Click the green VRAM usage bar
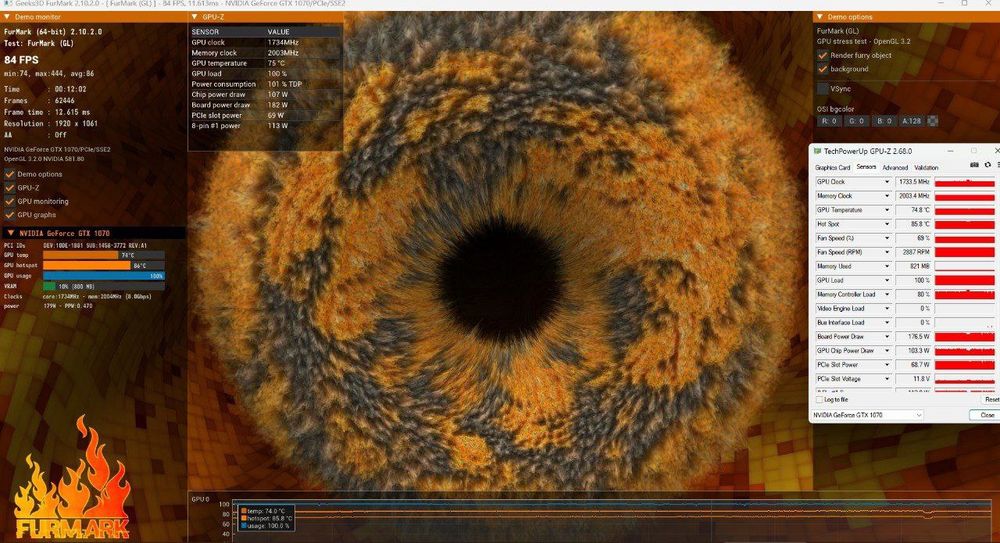 coord(49,286)
